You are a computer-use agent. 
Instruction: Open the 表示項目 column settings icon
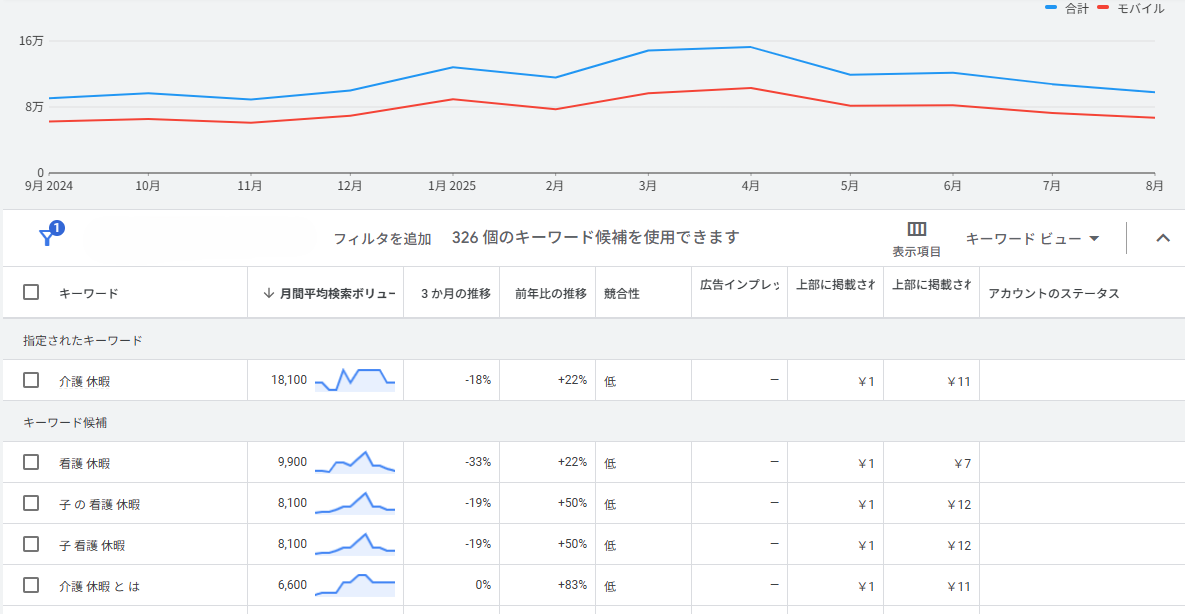(x=917, y=229)
